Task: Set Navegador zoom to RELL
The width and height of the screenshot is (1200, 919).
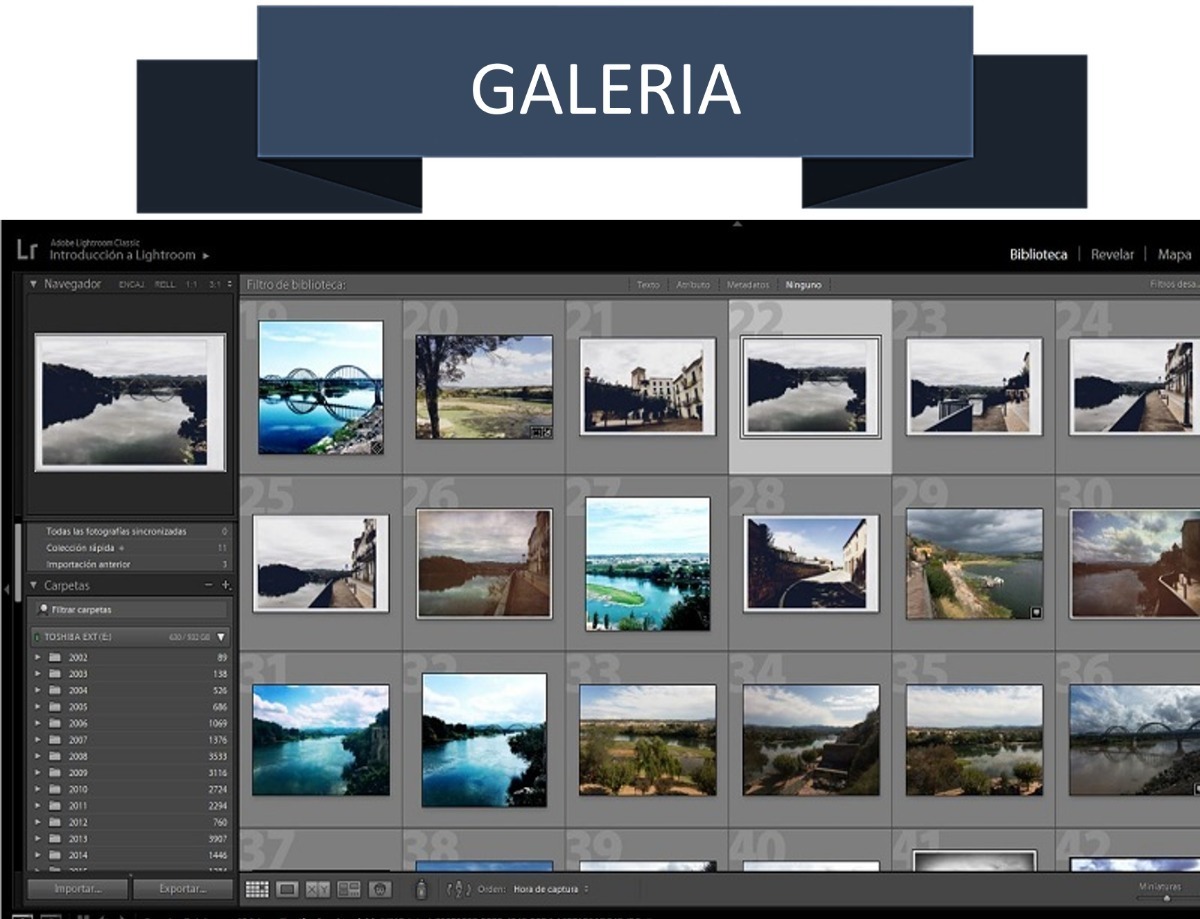Action: (x=165, y=285)
